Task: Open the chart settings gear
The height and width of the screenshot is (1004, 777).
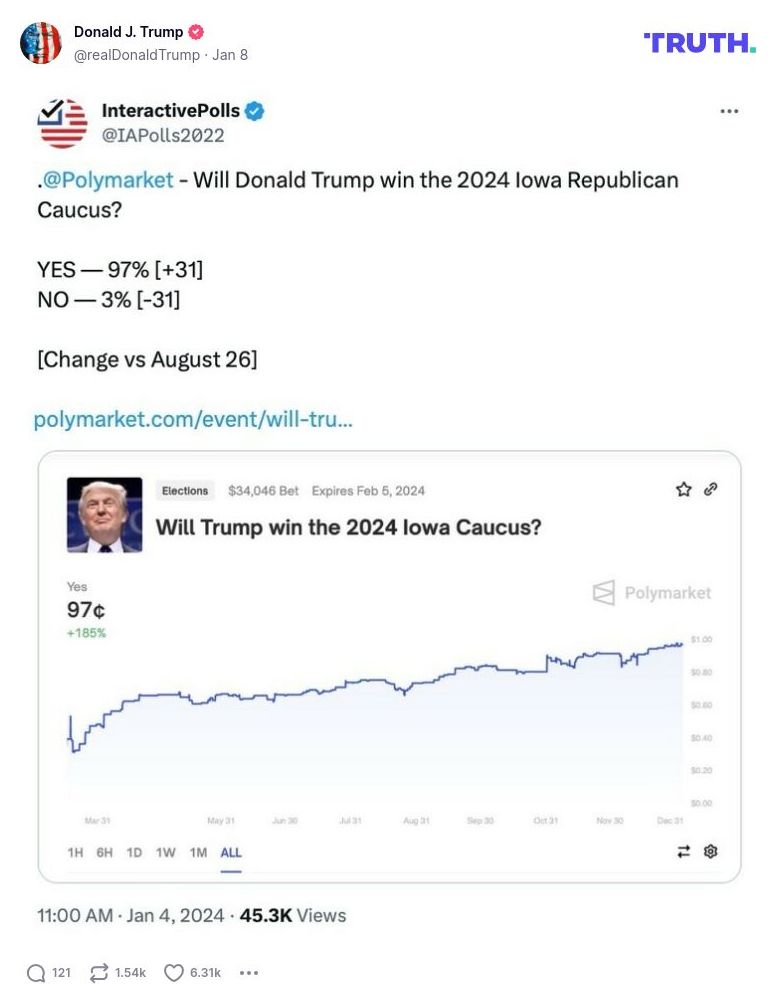Action: tap(709, 851)
